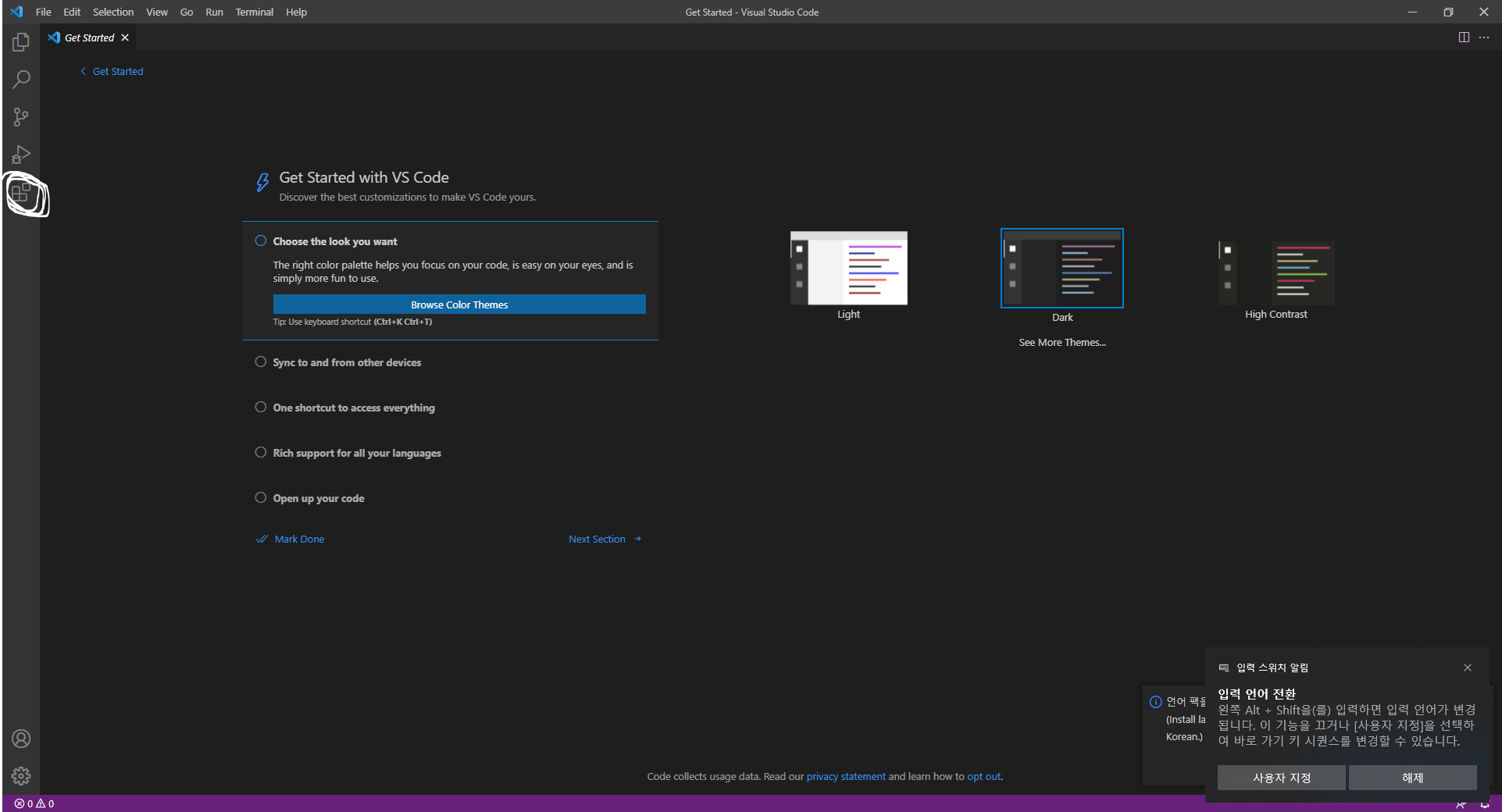Click the Mark Done checkmark icon

(x=262, y=539)
